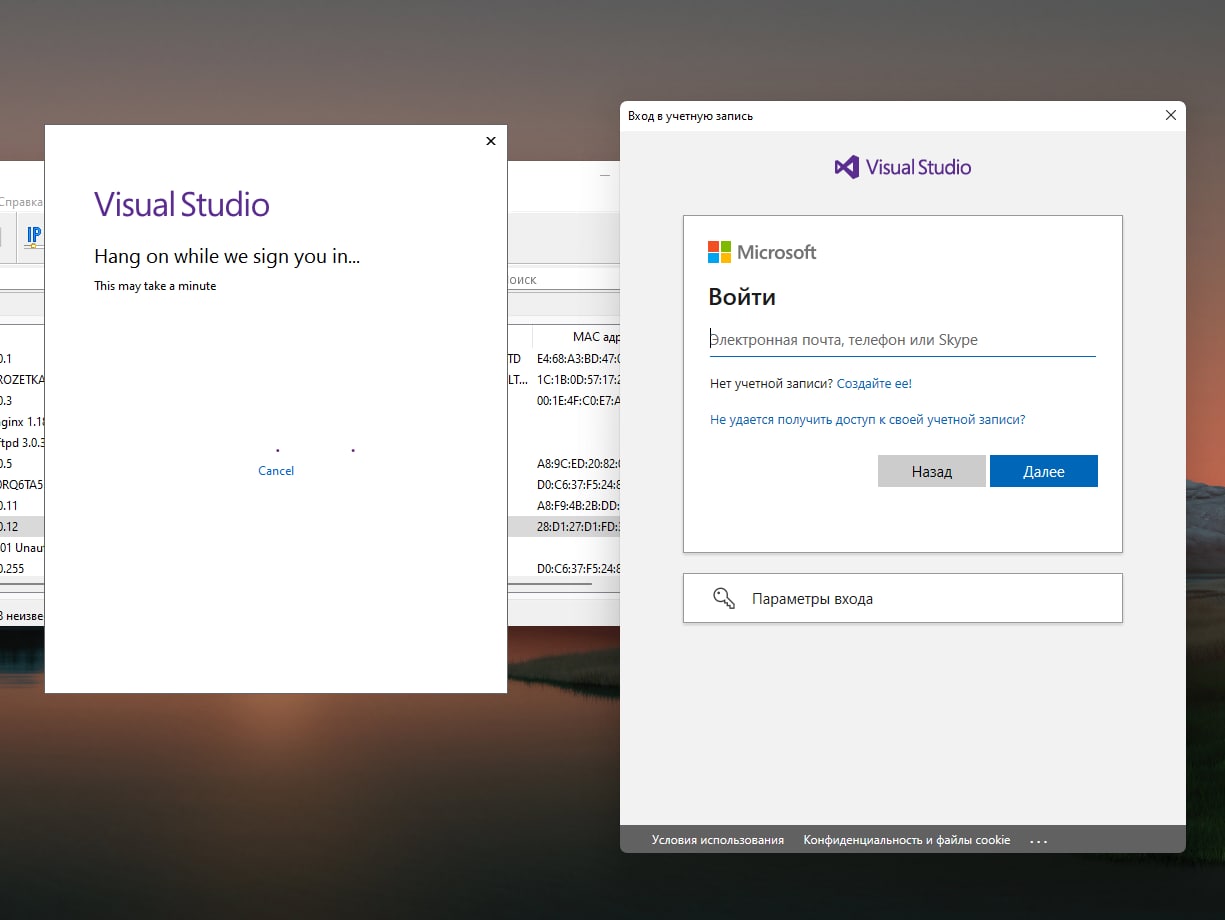The height and width of the screenshot is (920, 1225).
Task: Close the Visual Studio sign-in progress dialog
Action: click(x=490, y=141)
